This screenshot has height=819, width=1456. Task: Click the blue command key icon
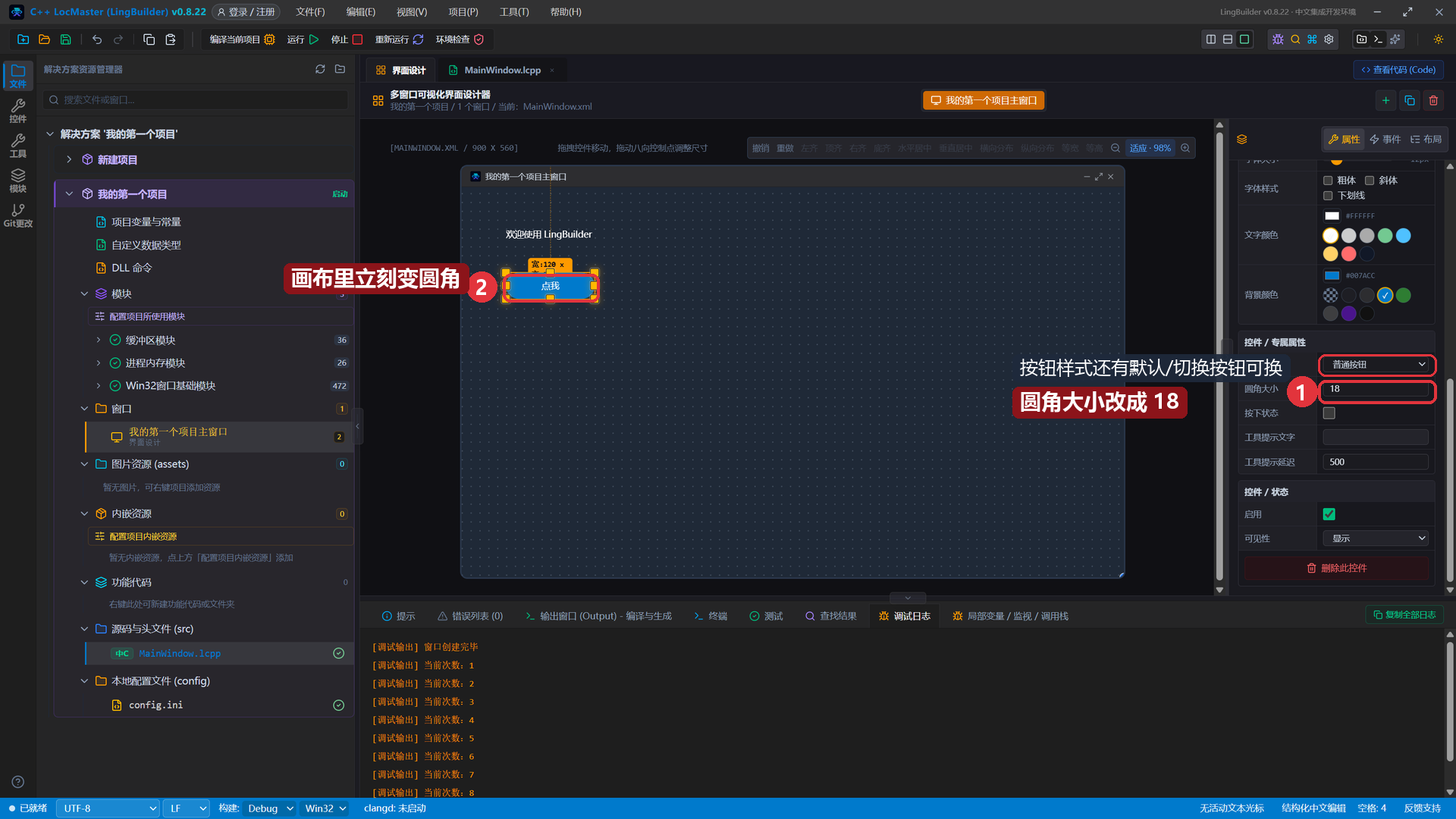pos(1312,39)
